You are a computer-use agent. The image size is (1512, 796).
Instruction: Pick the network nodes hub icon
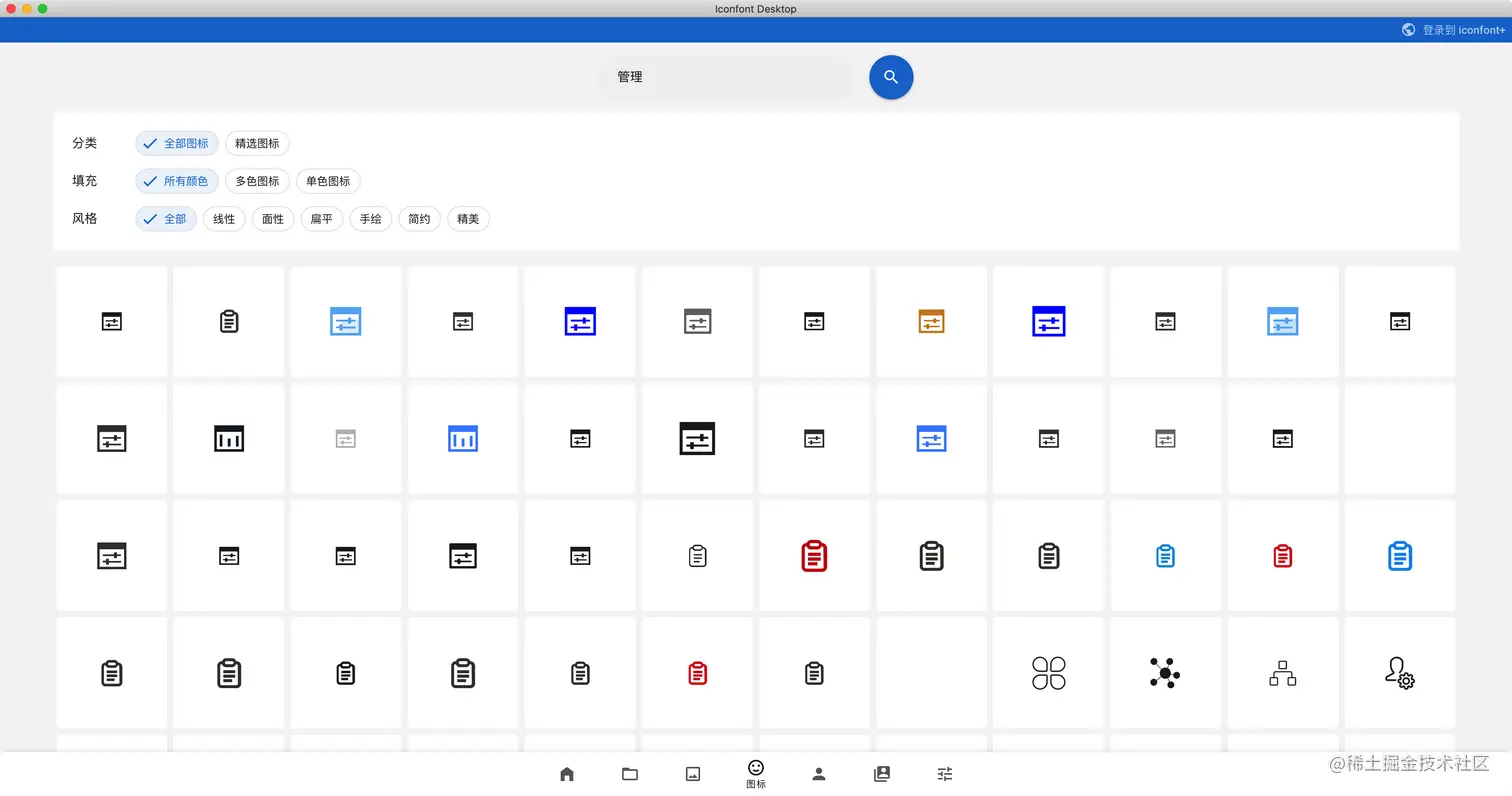pos(1165,673)
